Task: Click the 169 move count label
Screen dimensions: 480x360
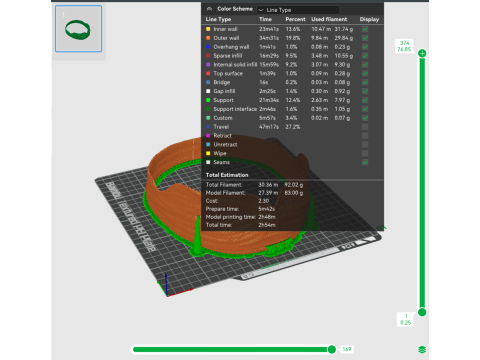Action: click(347, 349)
